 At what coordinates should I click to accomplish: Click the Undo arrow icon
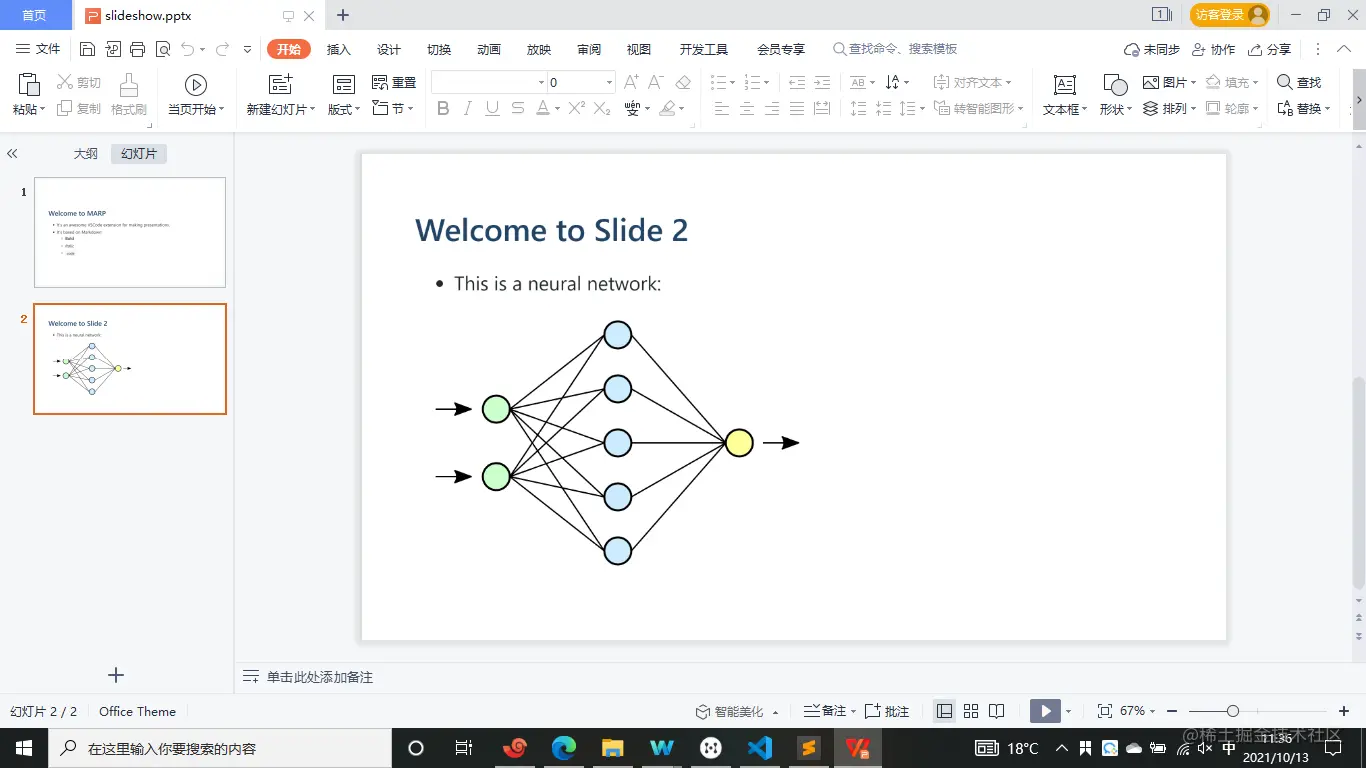point(188,49)
